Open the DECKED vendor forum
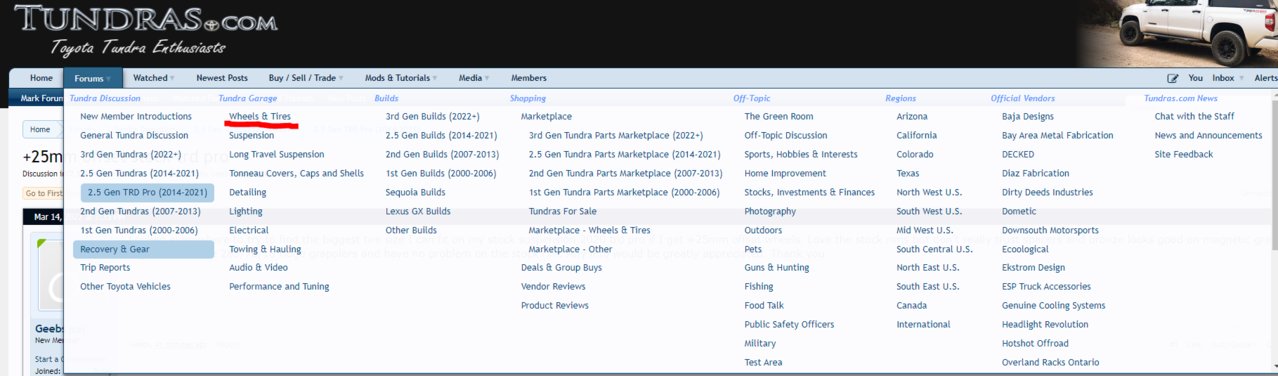 [1018, 154]
